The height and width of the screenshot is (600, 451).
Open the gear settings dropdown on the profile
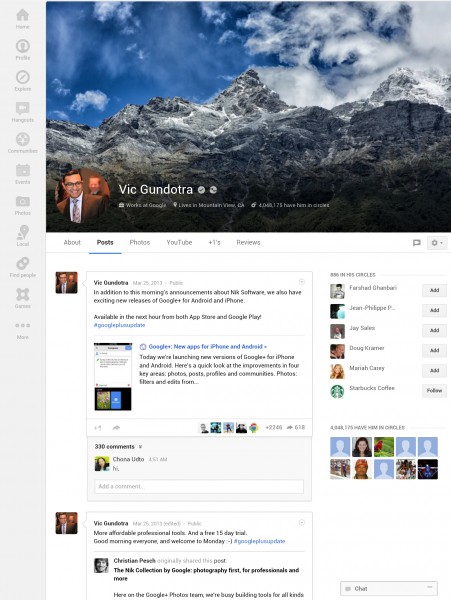click(x=437, y=243)
